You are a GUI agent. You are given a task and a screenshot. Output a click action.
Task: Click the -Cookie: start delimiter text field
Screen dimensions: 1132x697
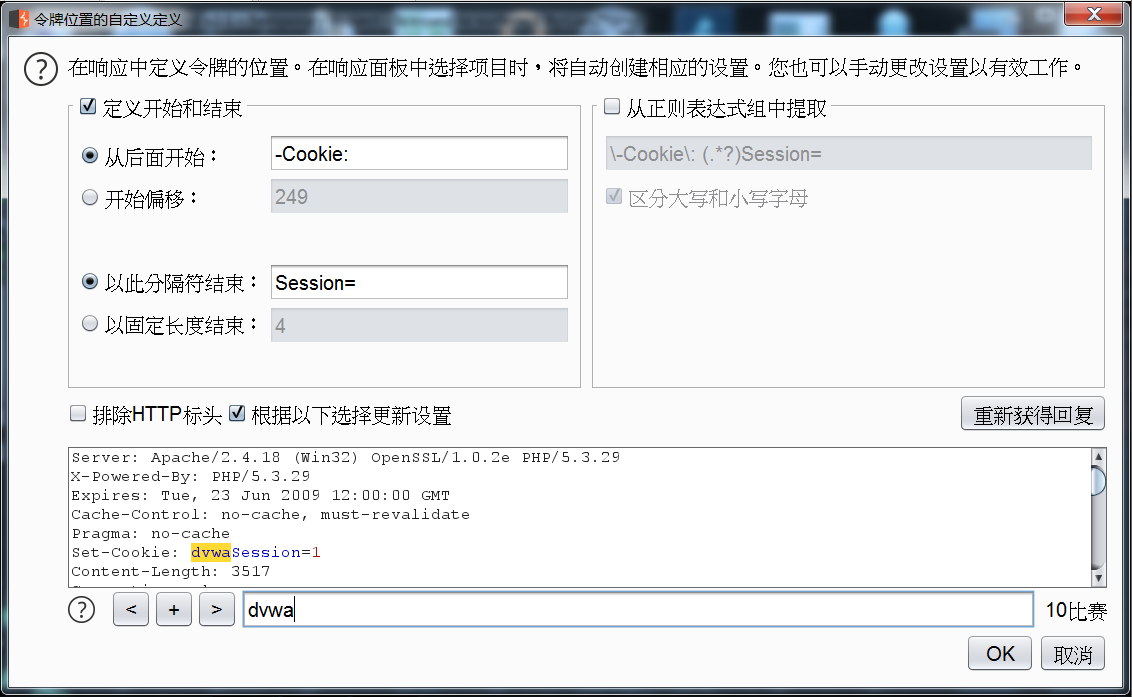click(419, 153)
